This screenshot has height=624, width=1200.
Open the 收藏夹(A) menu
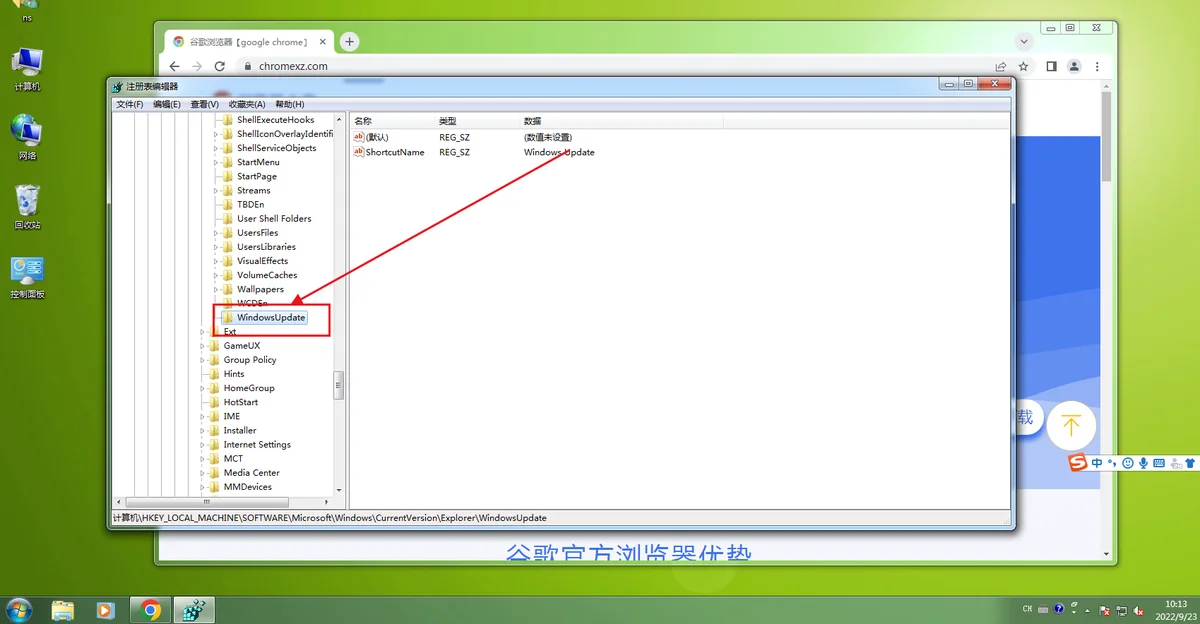click(x=247, y=104)
